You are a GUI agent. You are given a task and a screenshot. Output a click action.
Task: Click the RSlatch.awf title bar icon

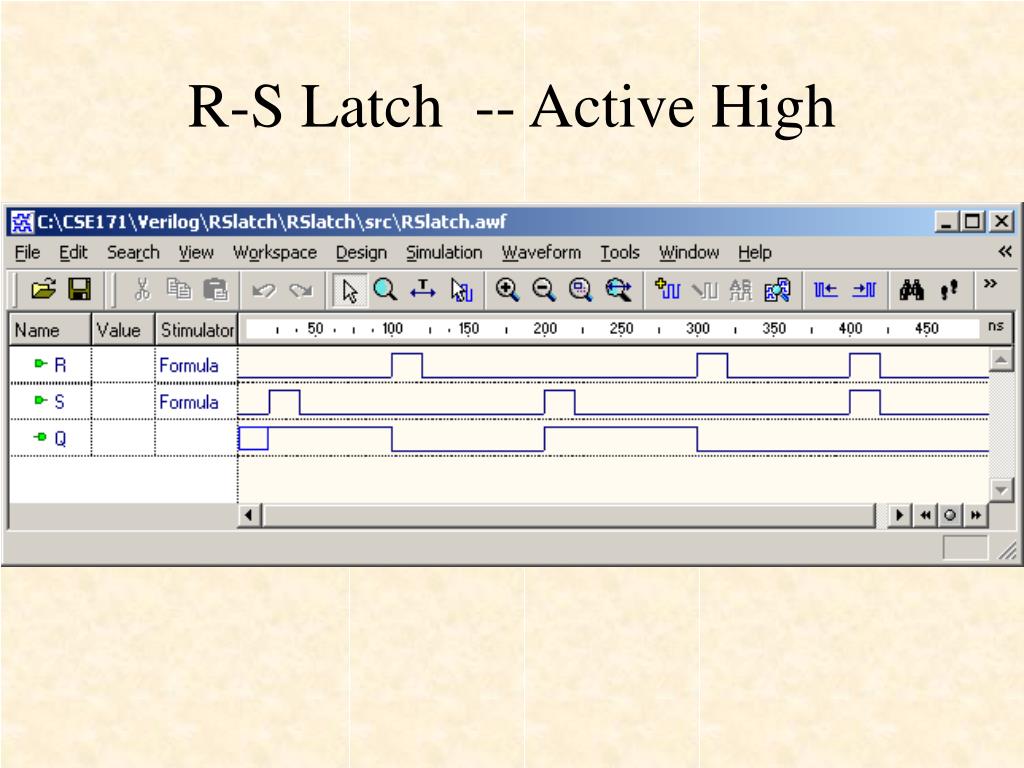click(x=22, y=222)
